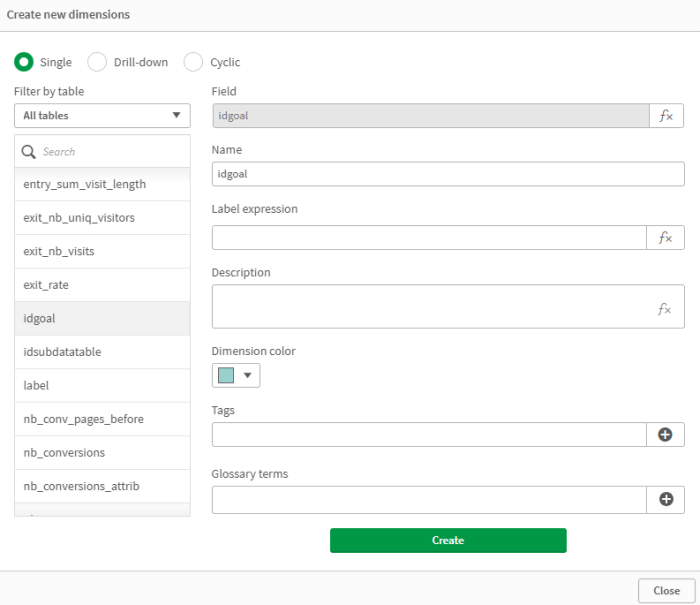Add tag with the Tags plus icon
This screenshot has width=700, height=605.
665,434
